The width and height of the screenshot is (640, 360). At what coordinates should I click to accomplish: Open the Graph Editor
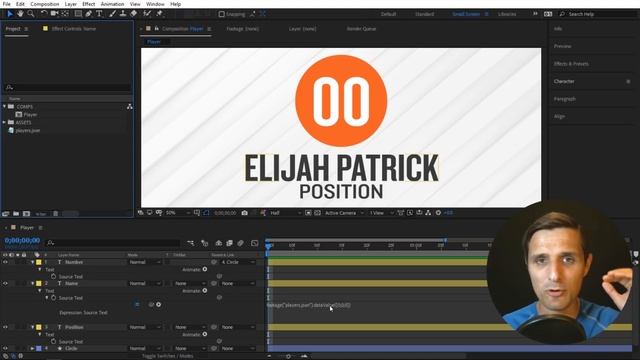(x=255, y=243)
